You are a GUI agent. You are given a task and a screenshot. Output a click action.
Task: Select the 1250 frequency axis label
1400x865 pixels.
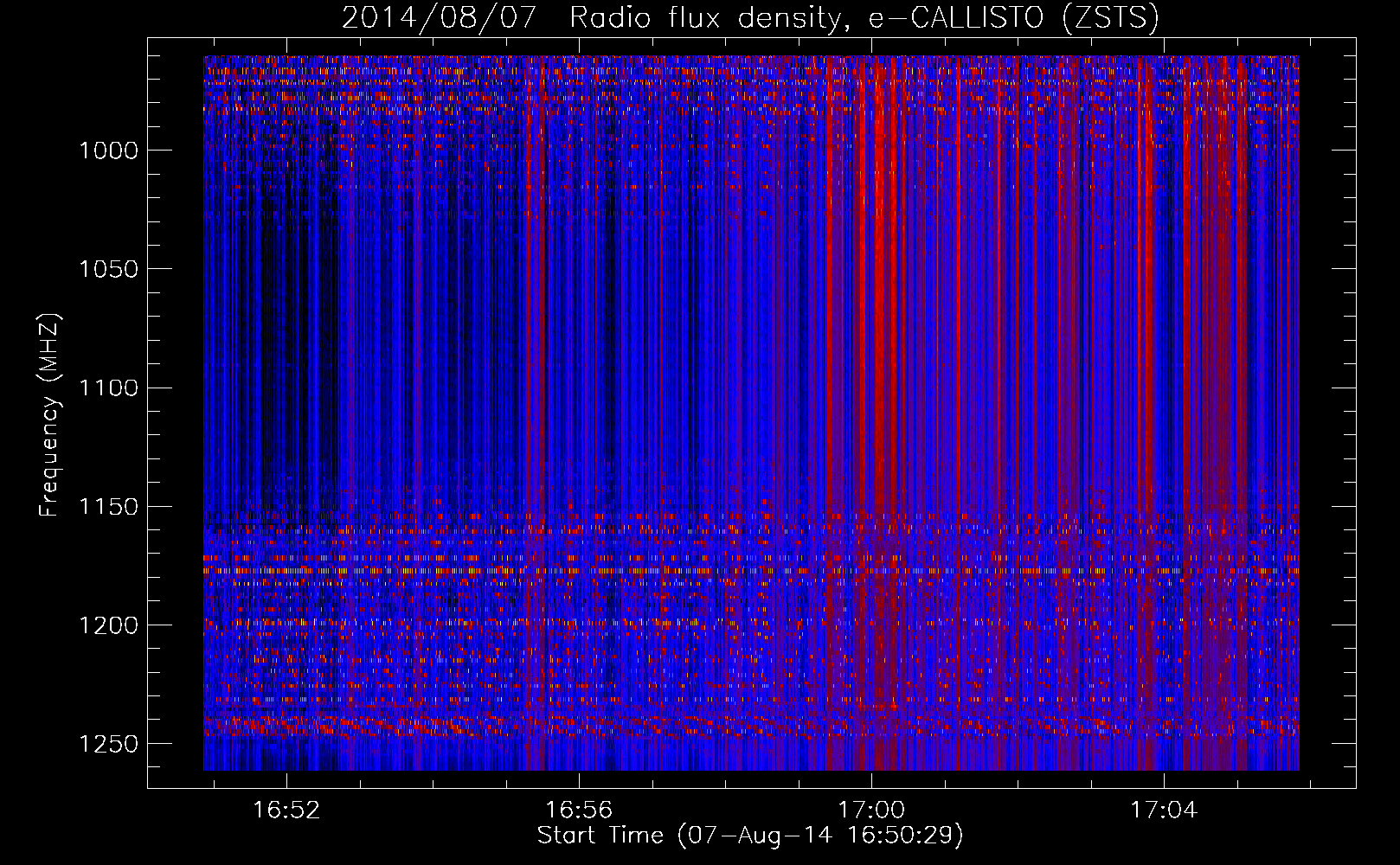pyautogui.click(x=108, y=744)
